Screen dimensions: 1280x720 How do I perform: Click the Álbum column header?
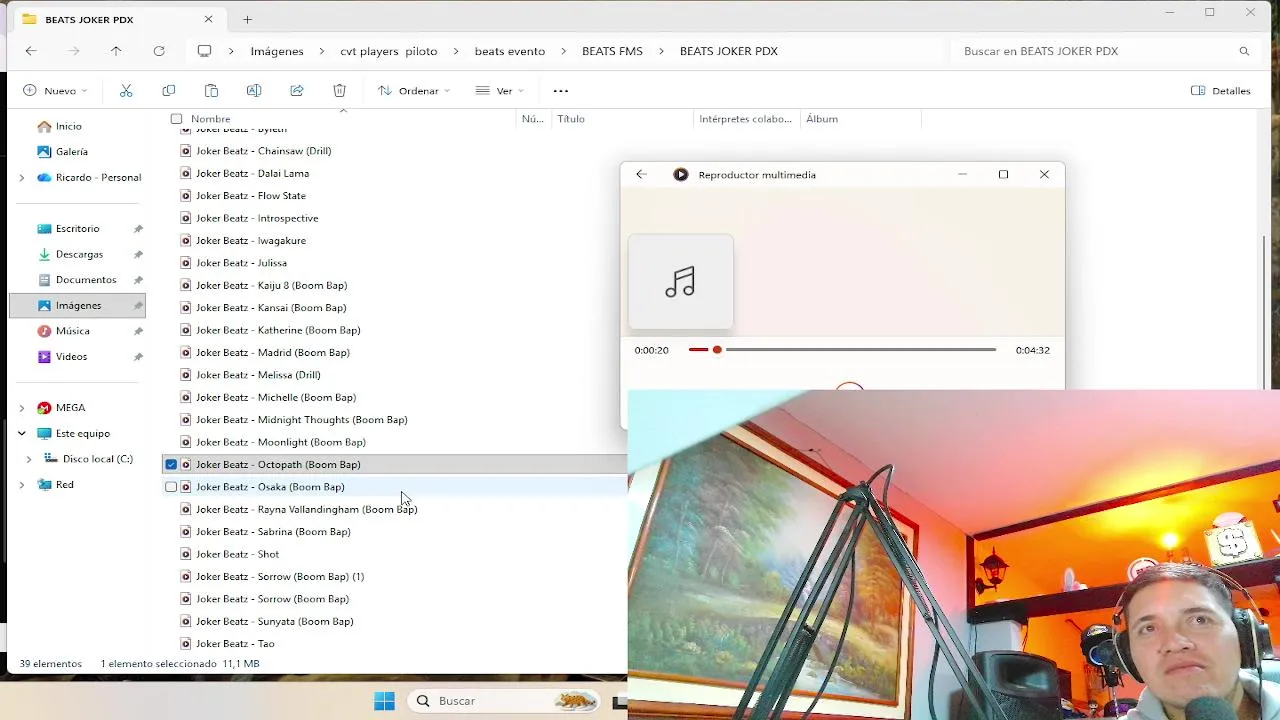coord(822,119)
